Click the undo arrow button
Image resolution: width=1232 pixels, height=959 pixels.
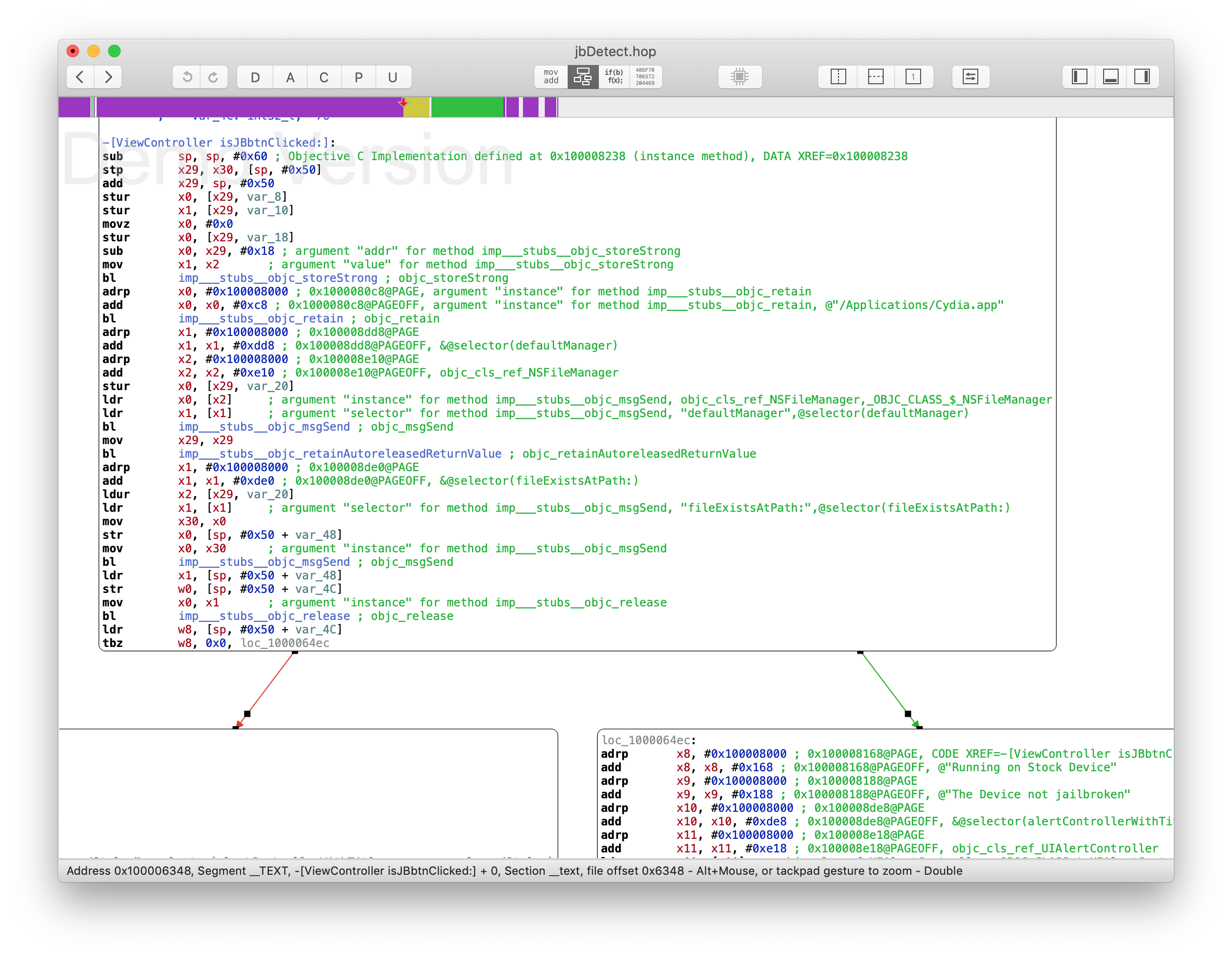(x=187, y=77)
